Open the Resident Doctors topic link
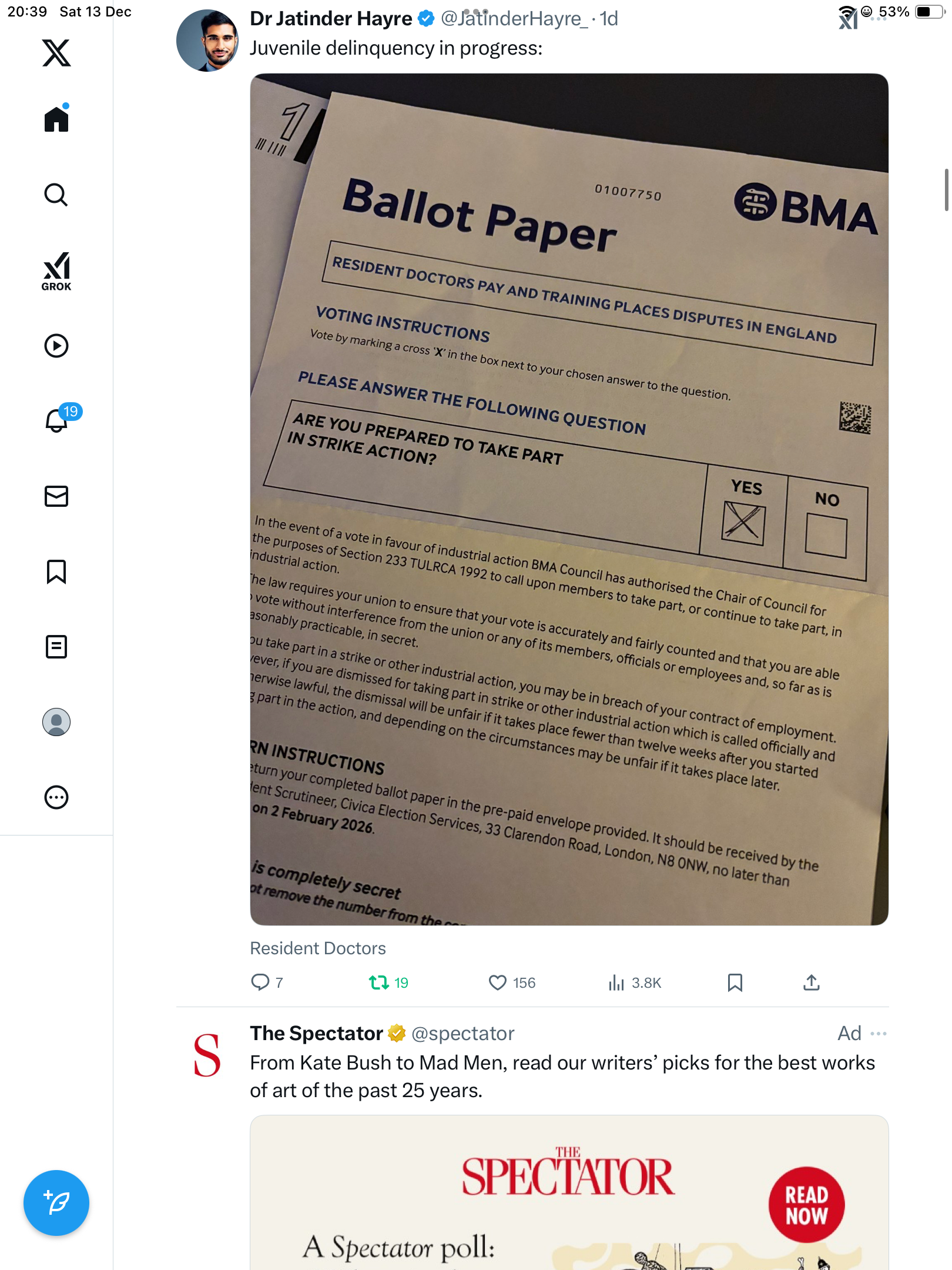 coord(318,948)
